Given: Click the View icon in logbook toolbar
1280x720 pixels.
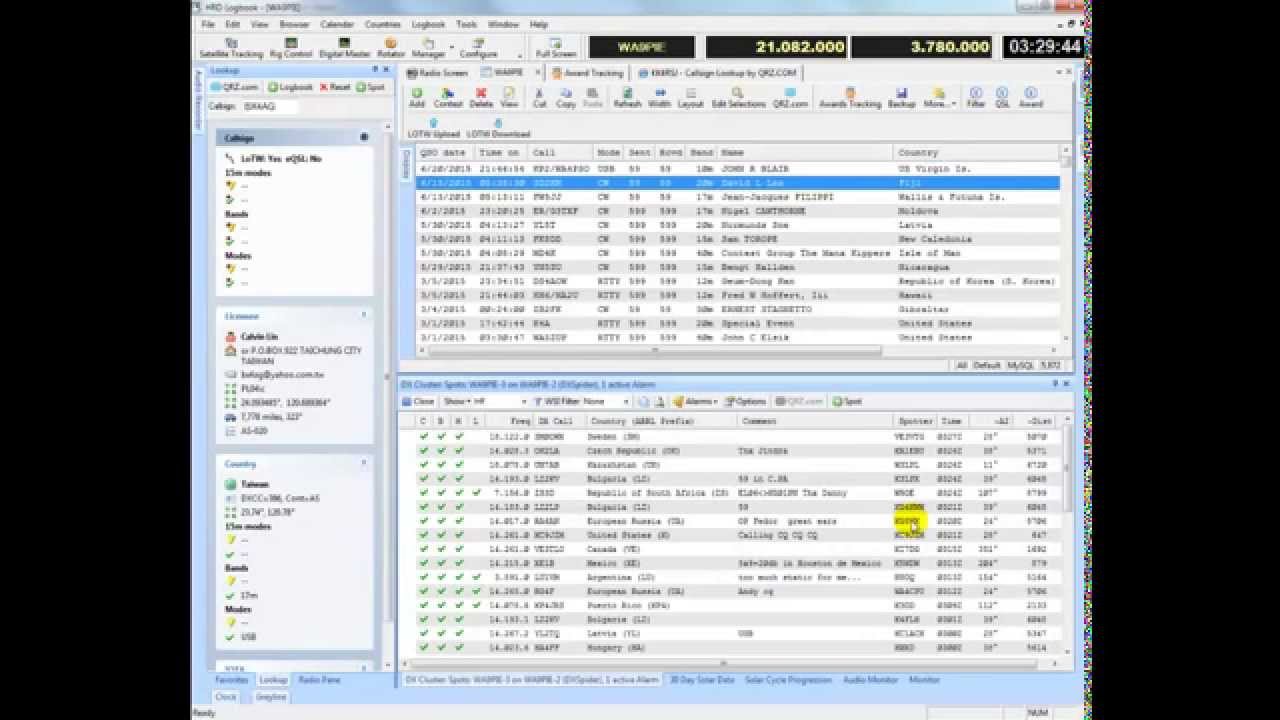Looking at the screenshot, I should (509, 97).
